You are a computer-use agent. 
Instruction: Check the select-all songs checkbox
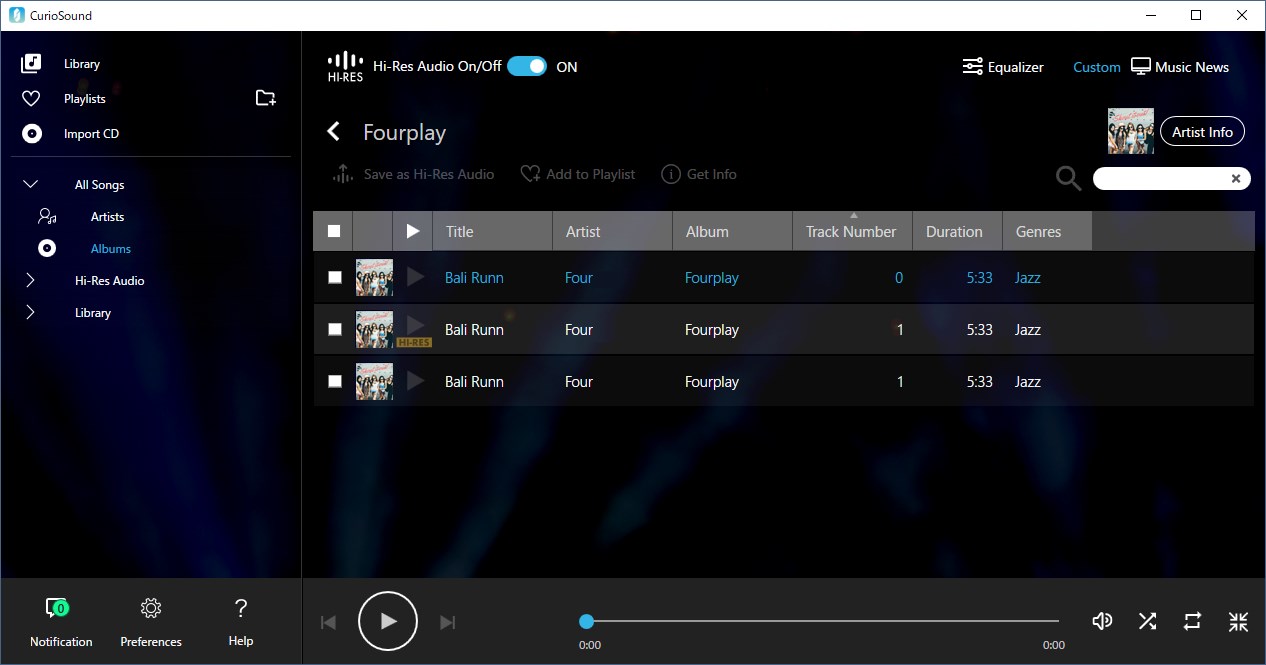[x=333, y=230]
